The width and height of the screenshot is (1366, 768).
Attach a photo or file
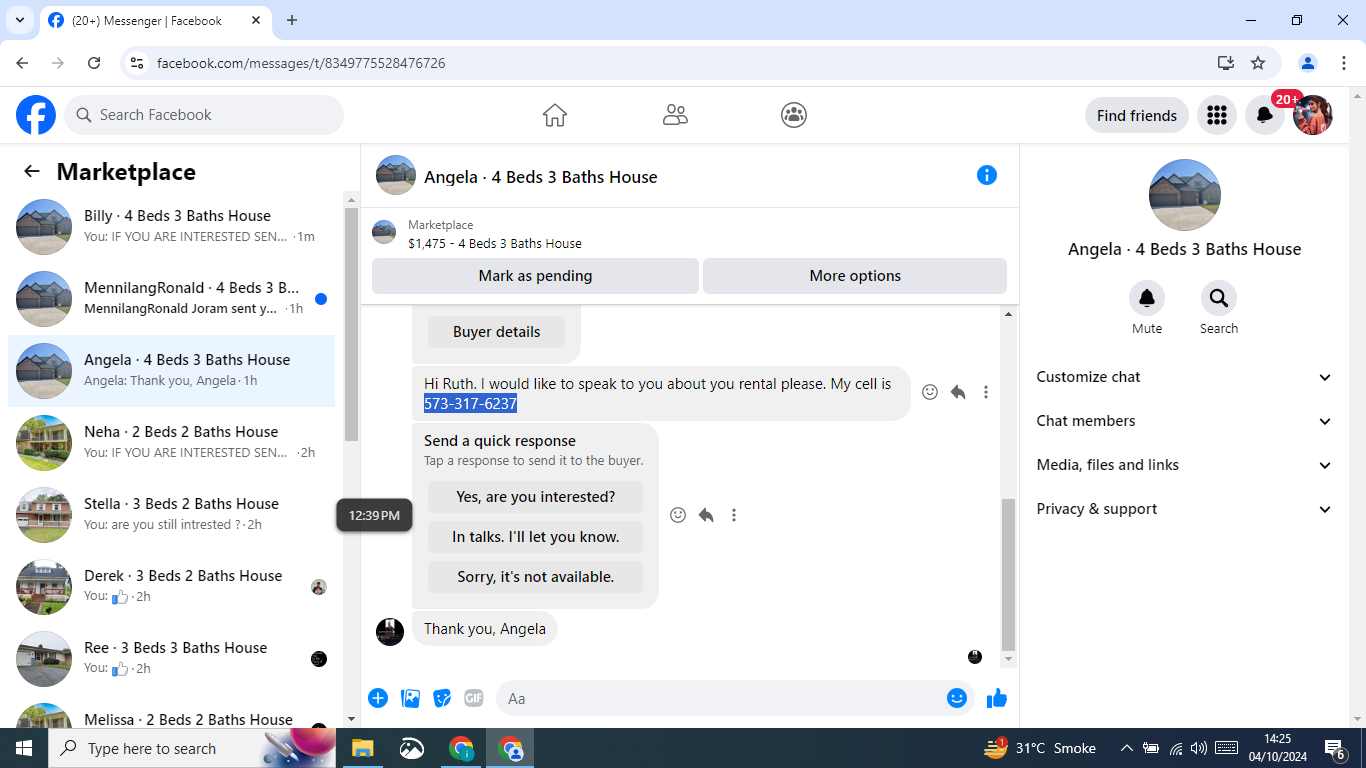[410, 698]
